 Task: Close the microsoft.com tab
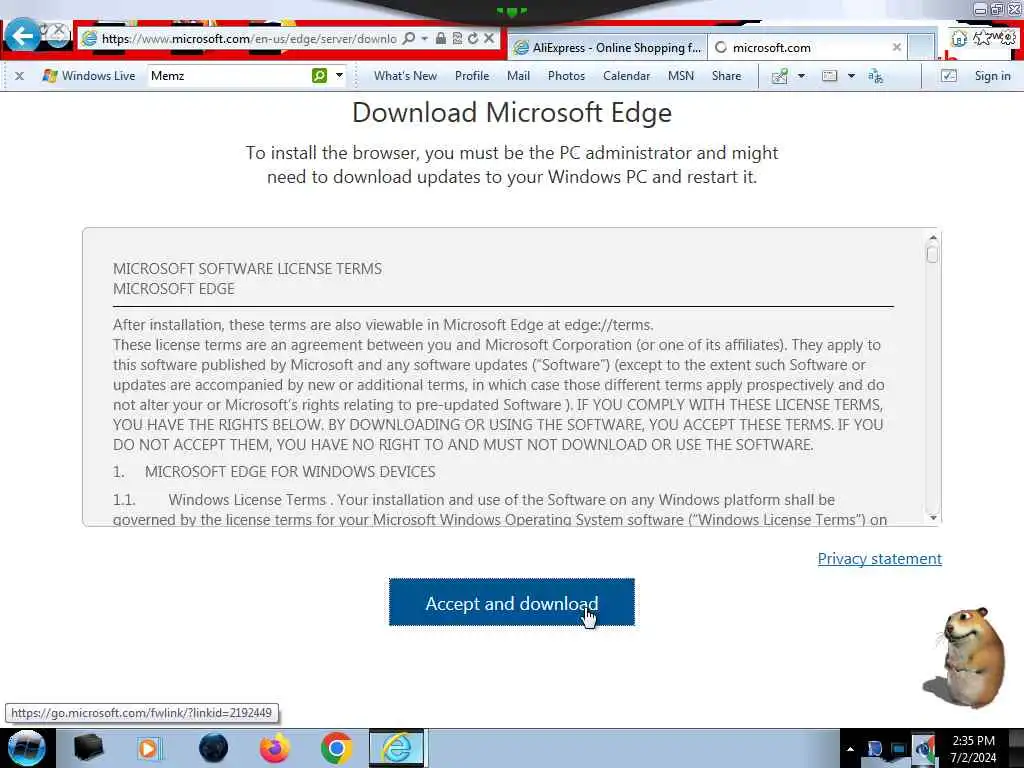tap(897, 47)
